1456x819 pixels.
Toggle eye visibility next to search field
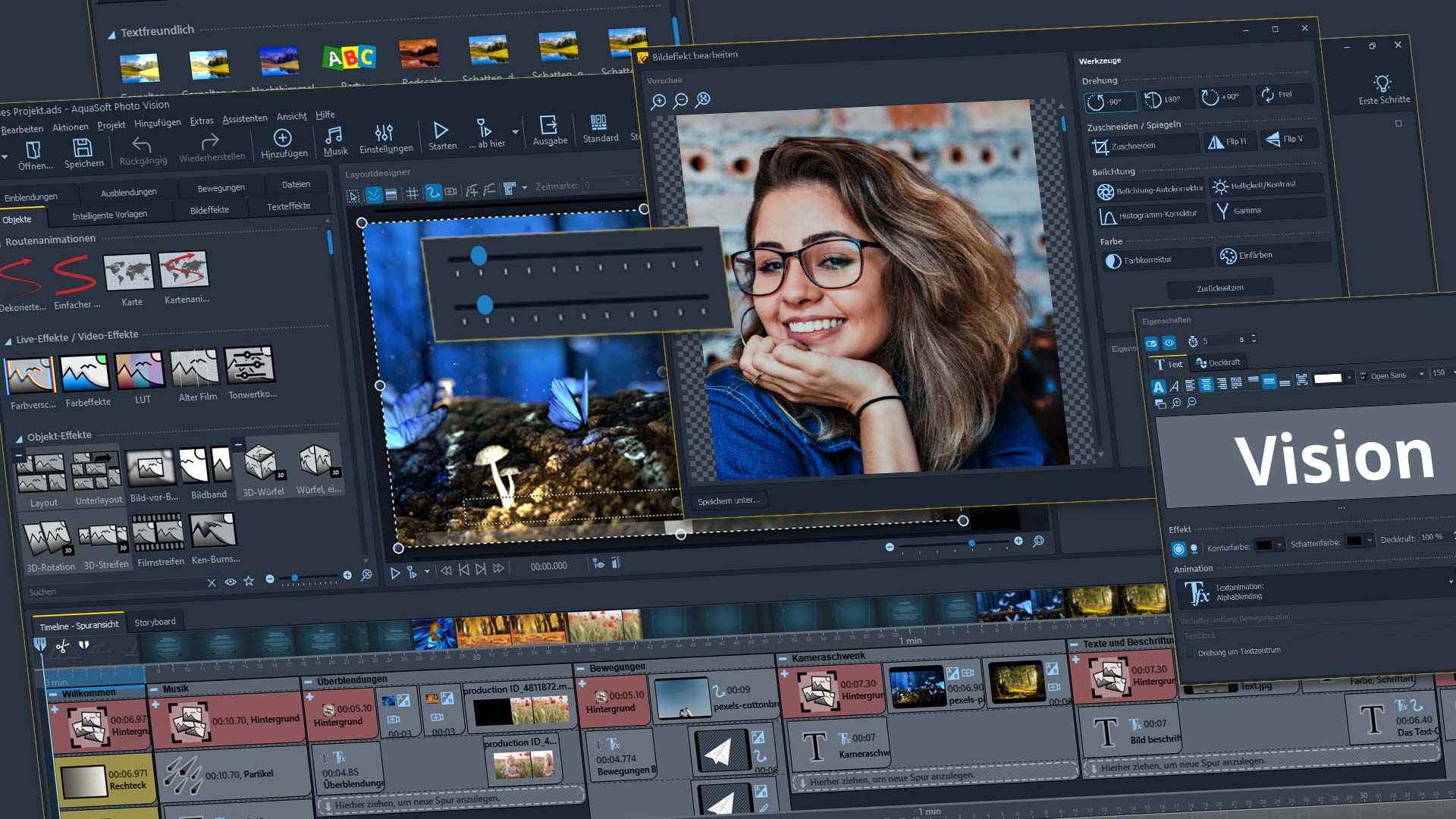pos(230,582)
